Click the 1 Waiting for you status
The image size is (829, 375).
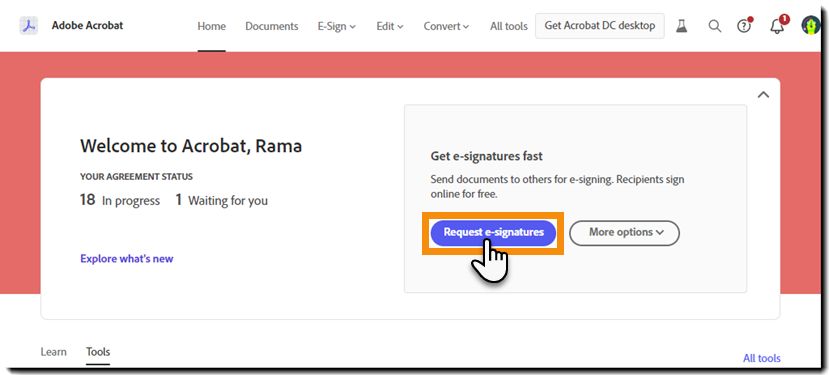222,200
